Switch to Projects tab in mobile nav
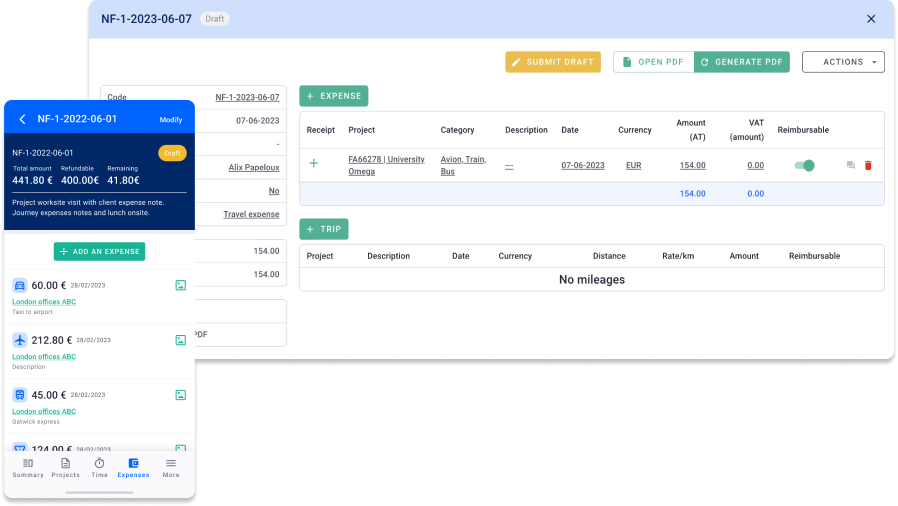The width and height of the screenshot is (898, 506). coord(65,468)
